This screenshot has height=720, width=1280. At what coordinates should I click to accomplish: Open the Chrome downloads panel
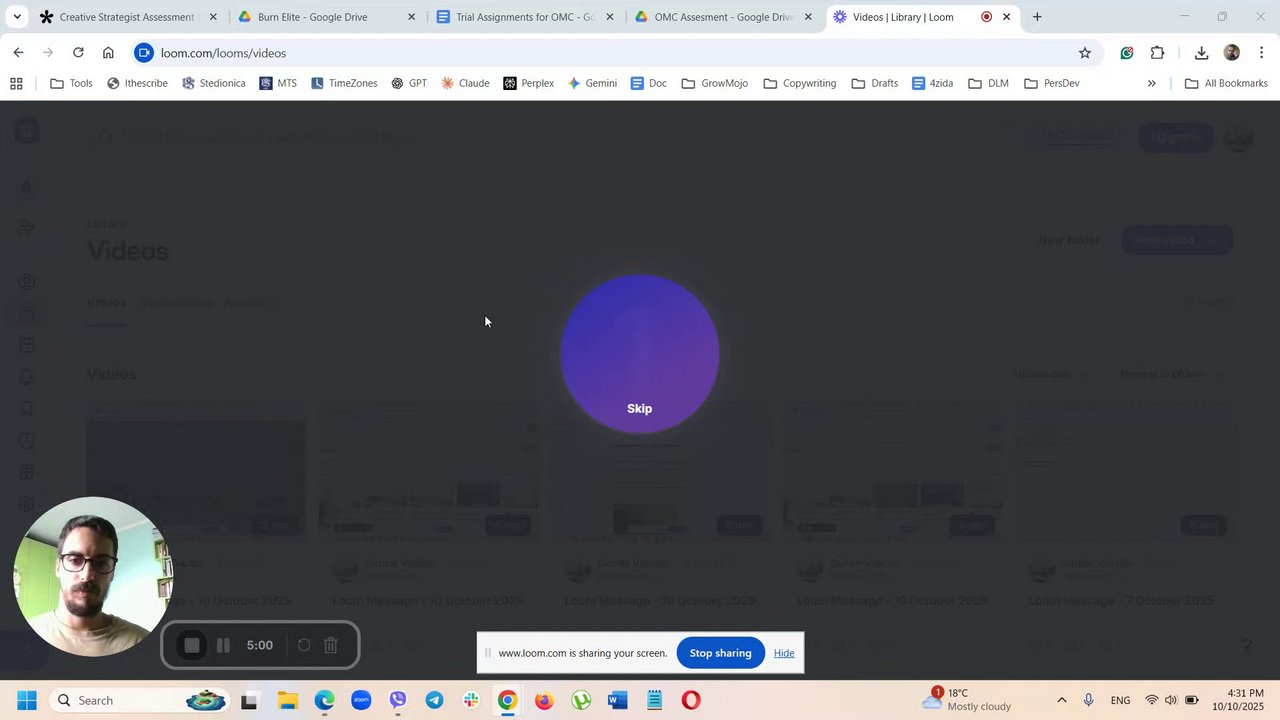[1201, 53]
